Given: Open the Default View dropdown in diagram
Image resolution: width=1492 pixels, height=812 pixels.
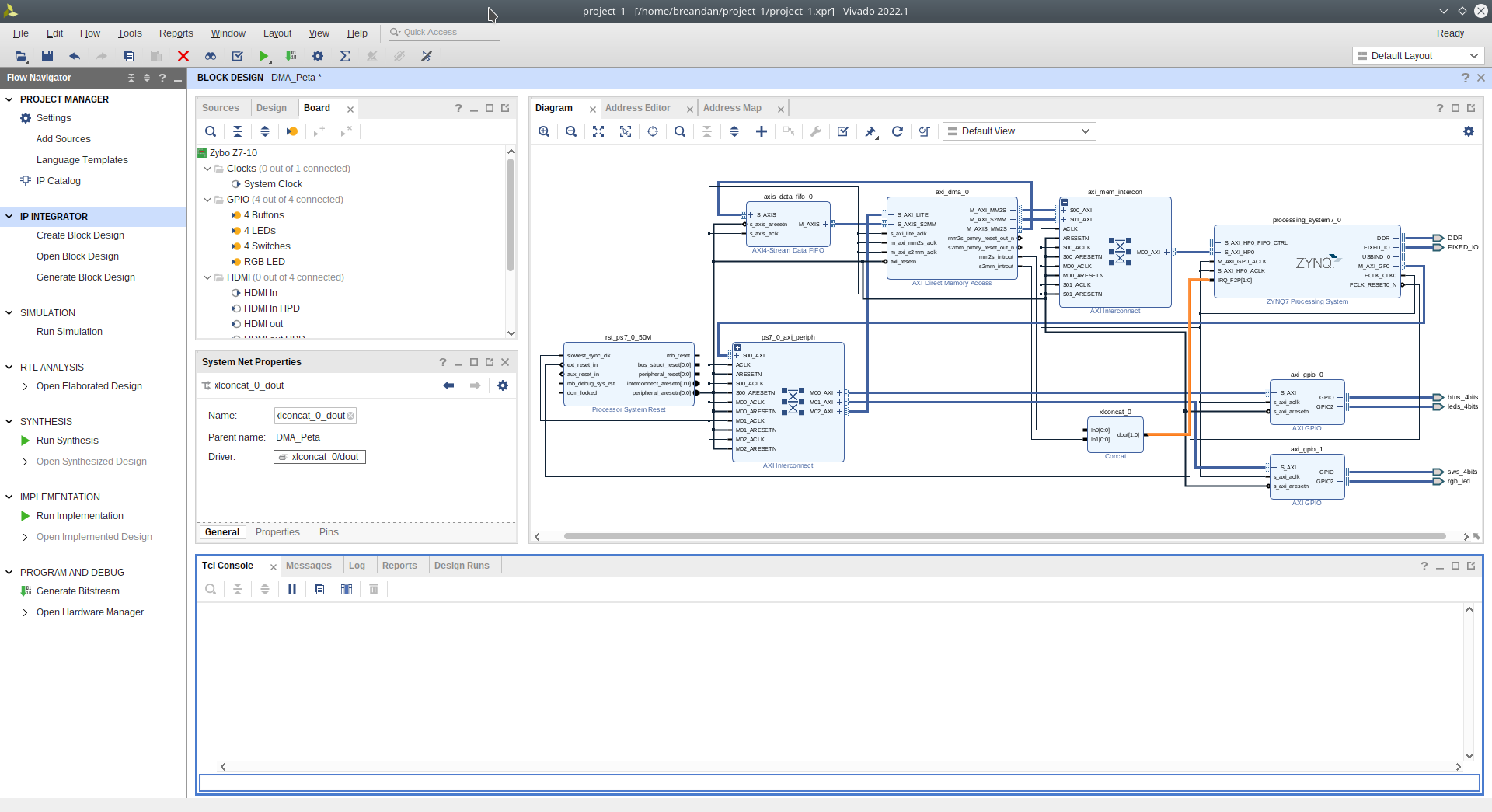Looking at the screenshot, I should 1019,131.
